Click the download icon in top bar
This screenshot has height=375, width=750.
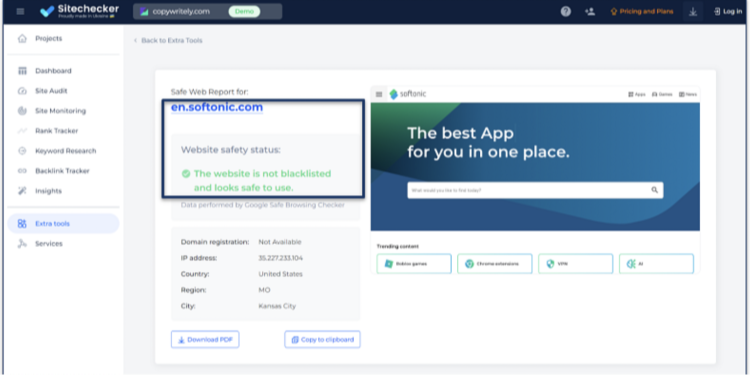[693, 11]
